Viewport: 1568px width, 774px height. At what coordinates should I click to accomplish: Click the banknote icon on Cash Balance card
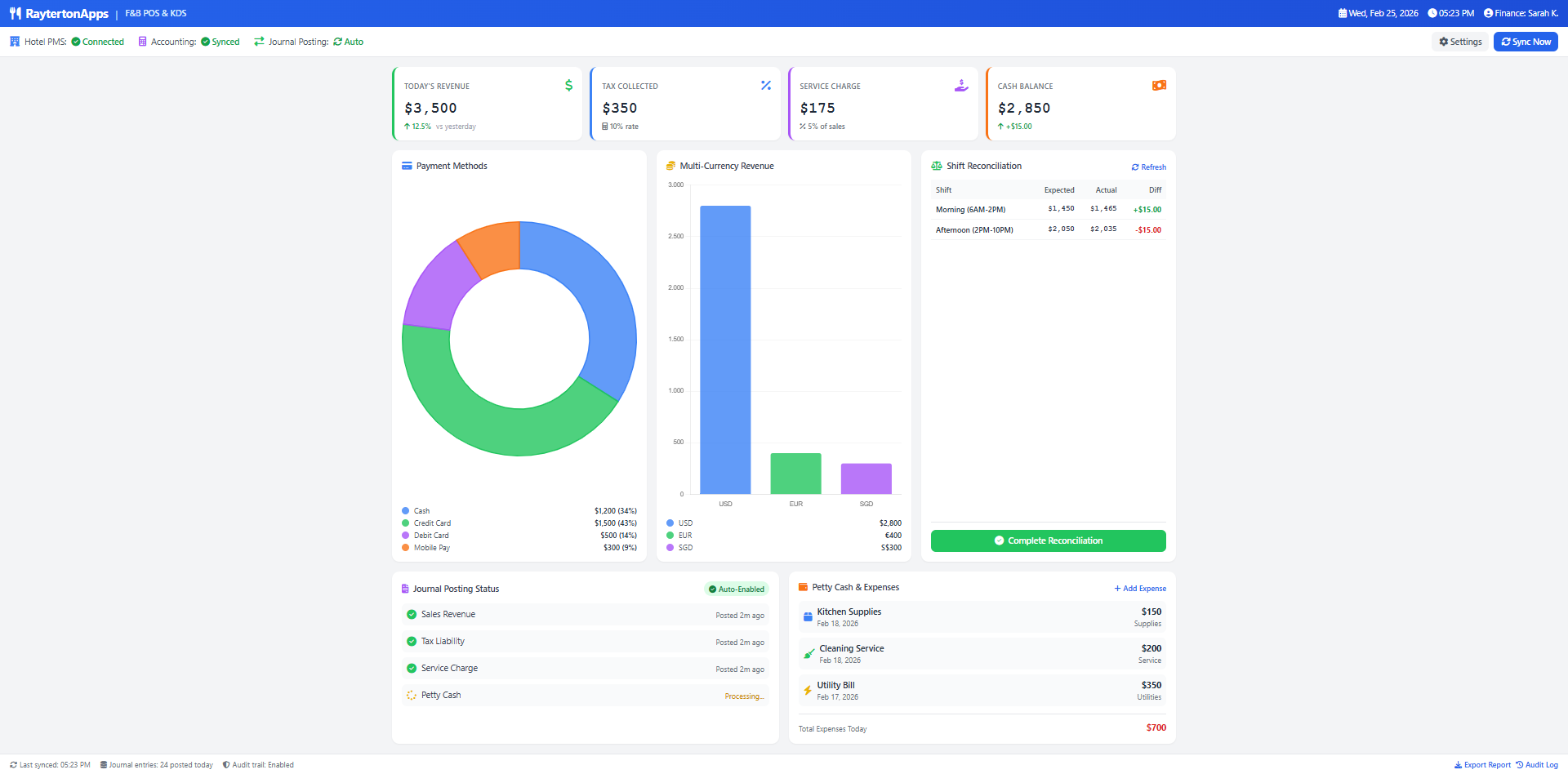(1159, 85)
